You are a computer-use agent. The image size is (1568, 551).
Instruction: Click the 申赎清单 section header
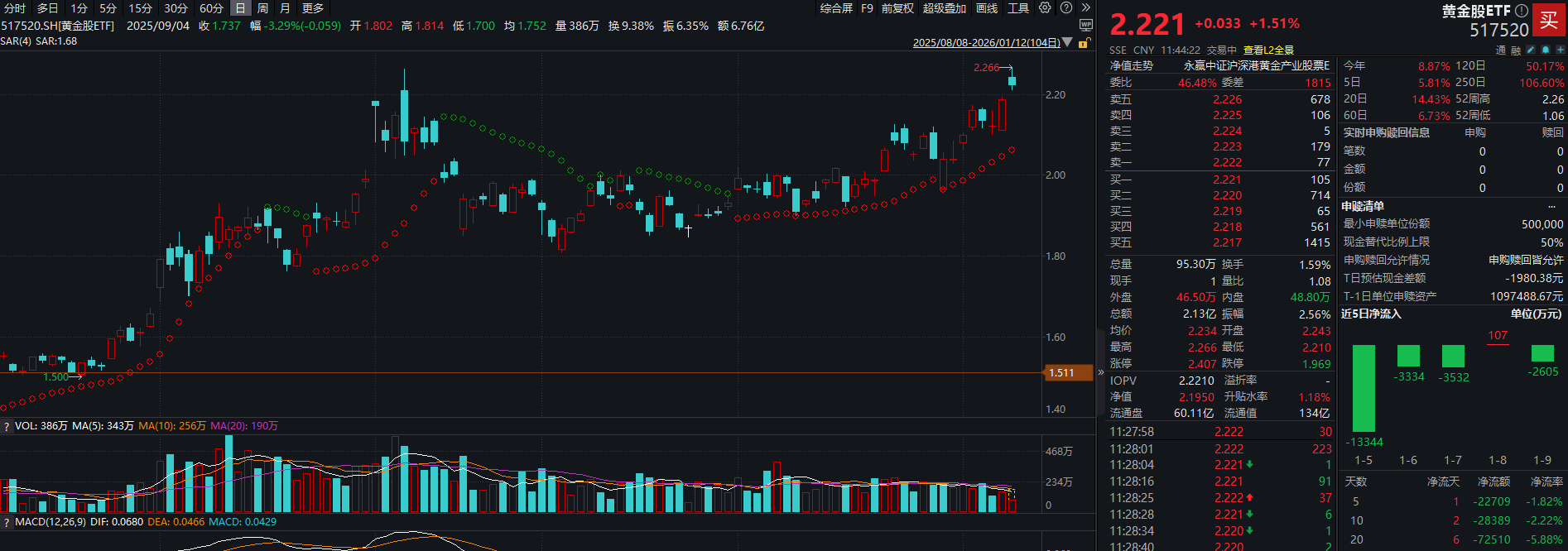(1363, 206)
